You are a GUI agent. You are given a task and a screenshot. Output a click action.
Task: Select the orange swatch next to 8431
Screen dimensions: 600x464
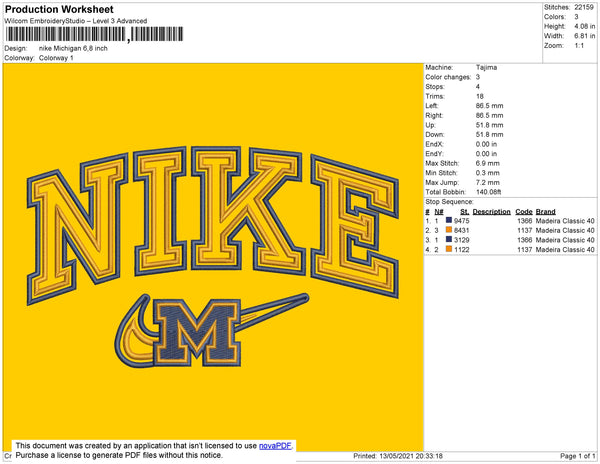tap(449, 230)
